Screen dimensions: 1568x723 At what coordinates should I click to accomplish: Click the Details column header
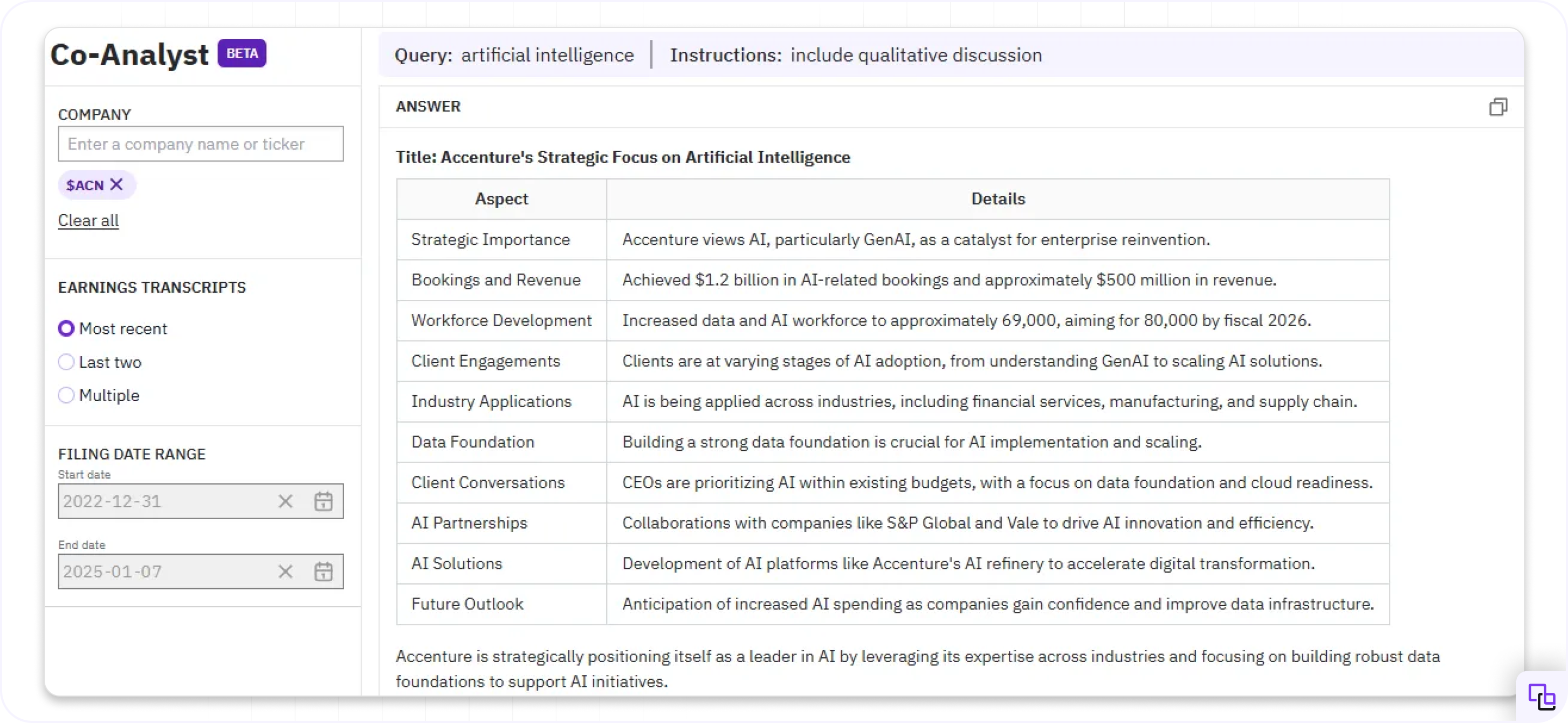998,199
